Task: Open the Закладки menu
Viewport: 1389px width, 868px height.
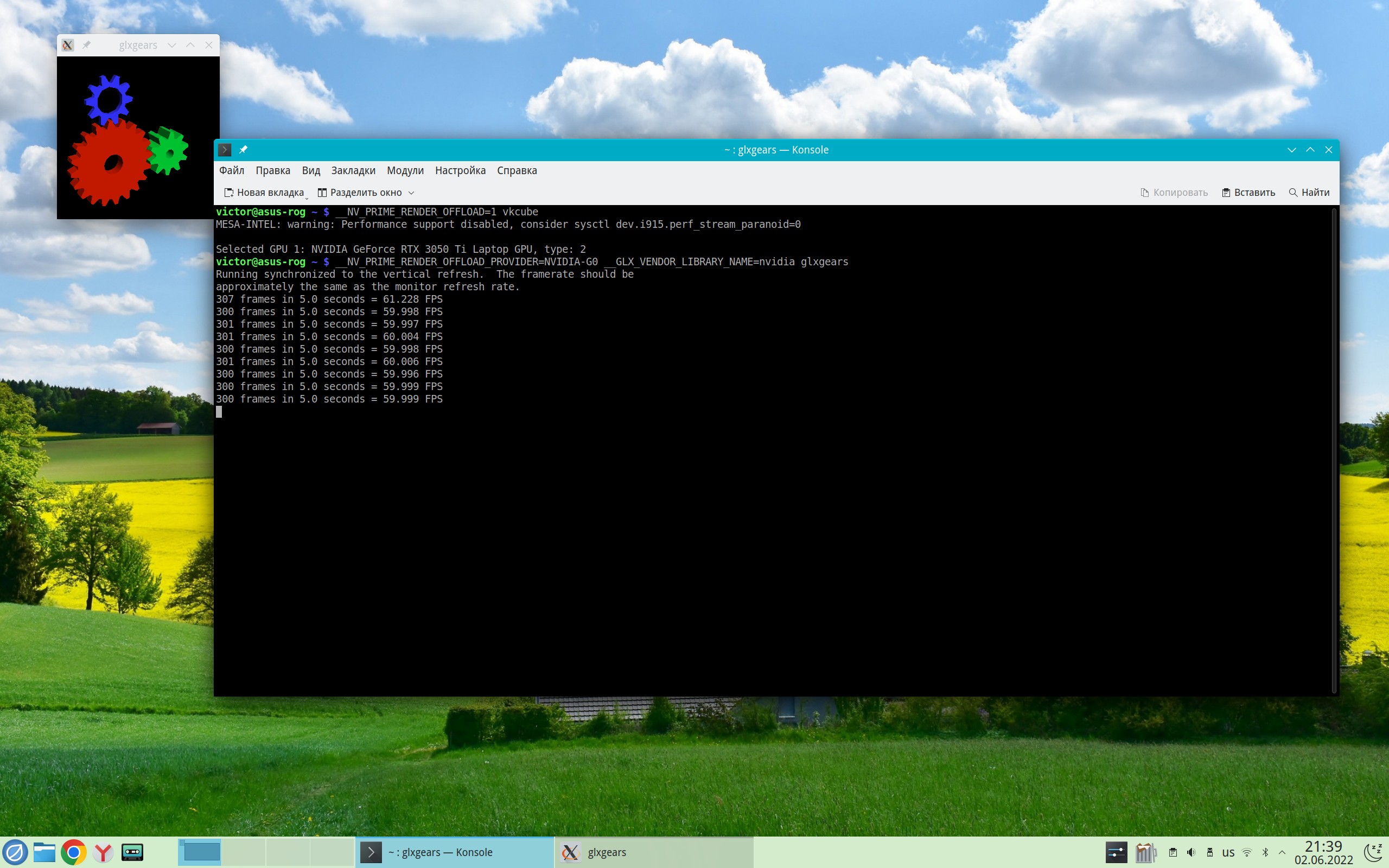Action: pos(353,170)
